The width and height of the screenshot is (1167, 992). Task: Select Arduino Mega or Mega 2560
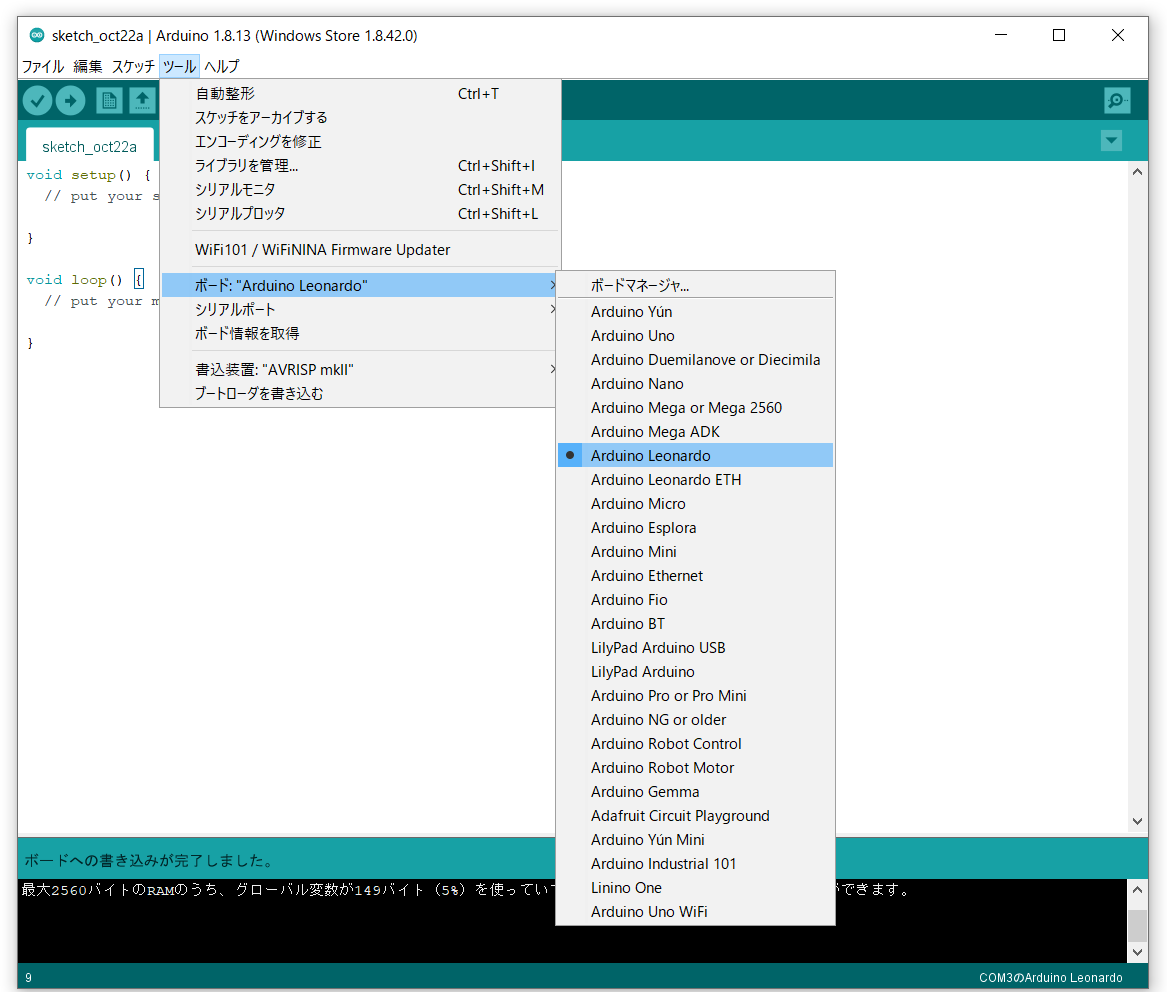click(x=695, y=407)
